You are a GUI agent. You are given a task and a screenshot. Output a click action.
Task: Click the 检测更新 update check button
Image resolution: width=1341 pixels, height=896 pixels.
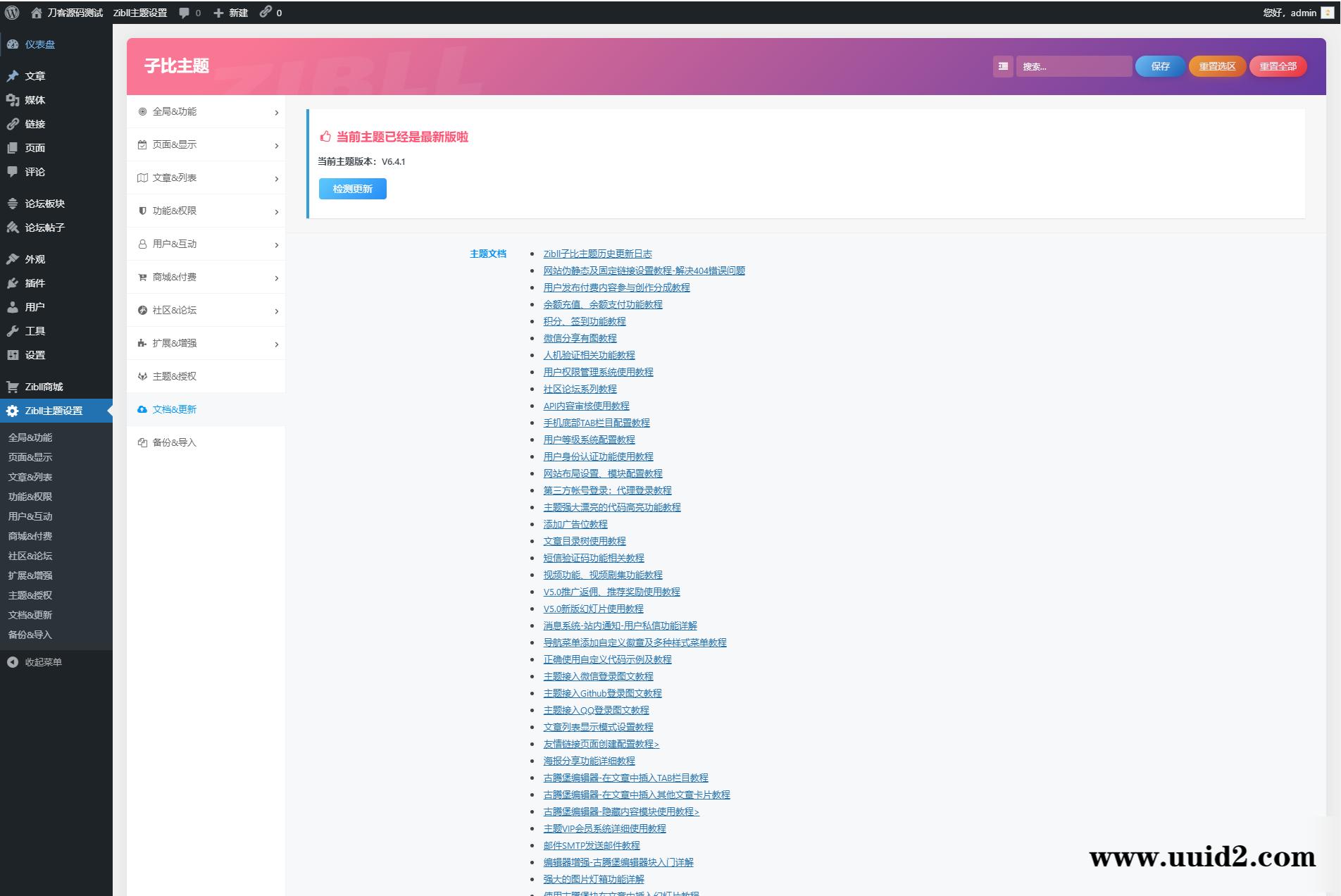click(352, 189)
